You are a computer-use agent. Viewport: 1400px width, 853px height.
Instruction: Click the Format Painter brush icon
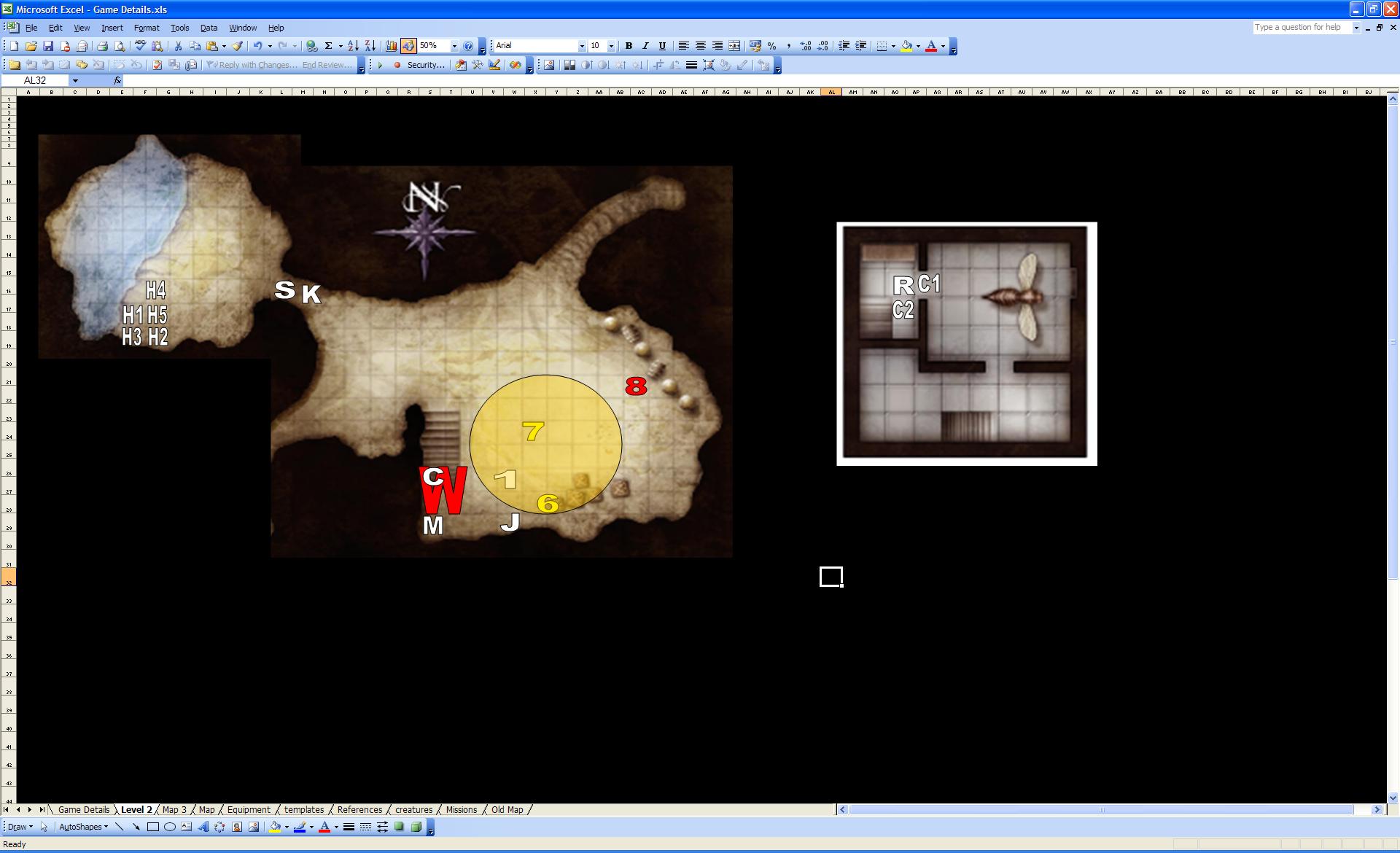coord(238,46)
